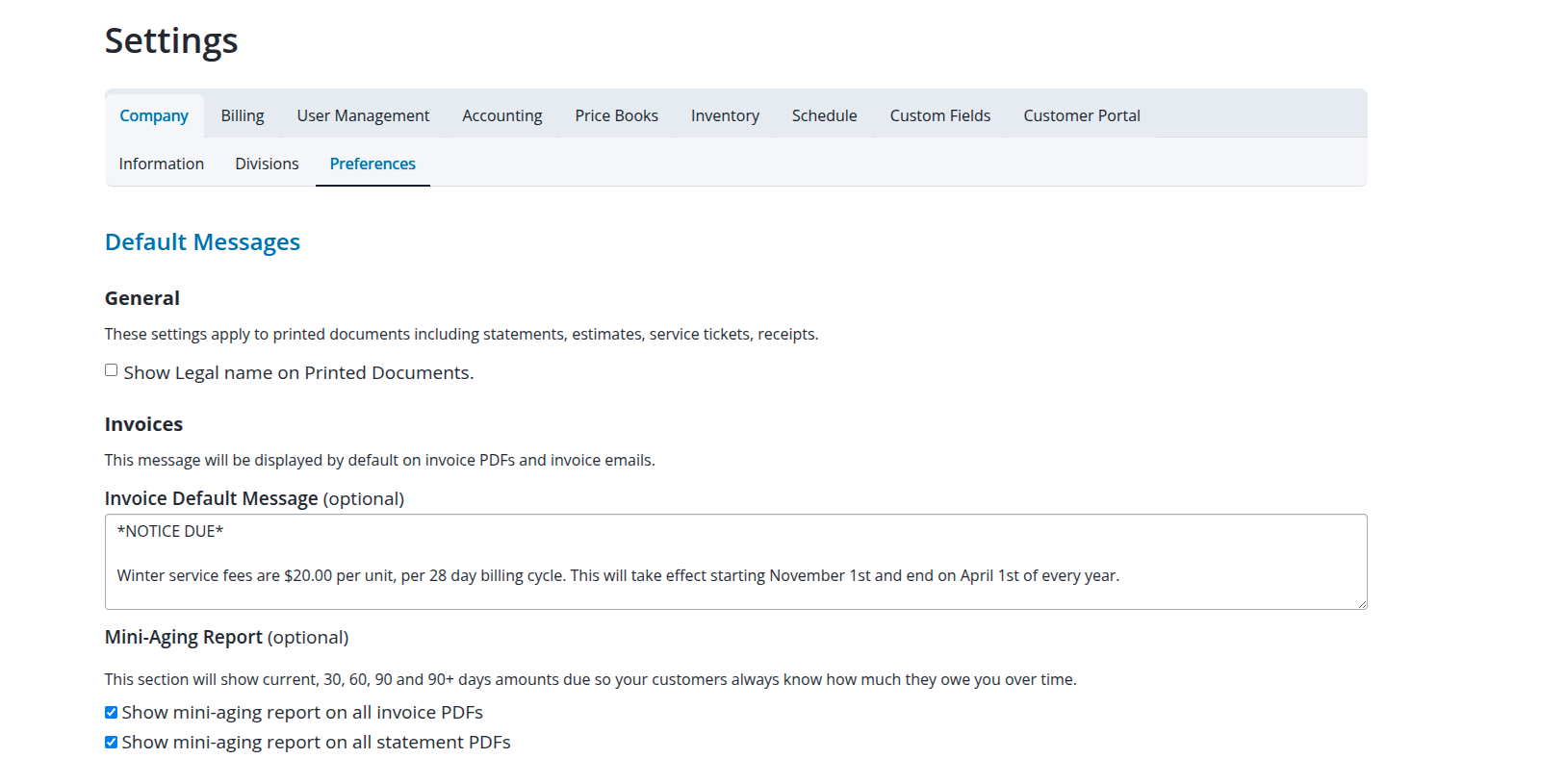Go to the Accounting tab
Screen dimensions: 1566x784
coord(501,115)
